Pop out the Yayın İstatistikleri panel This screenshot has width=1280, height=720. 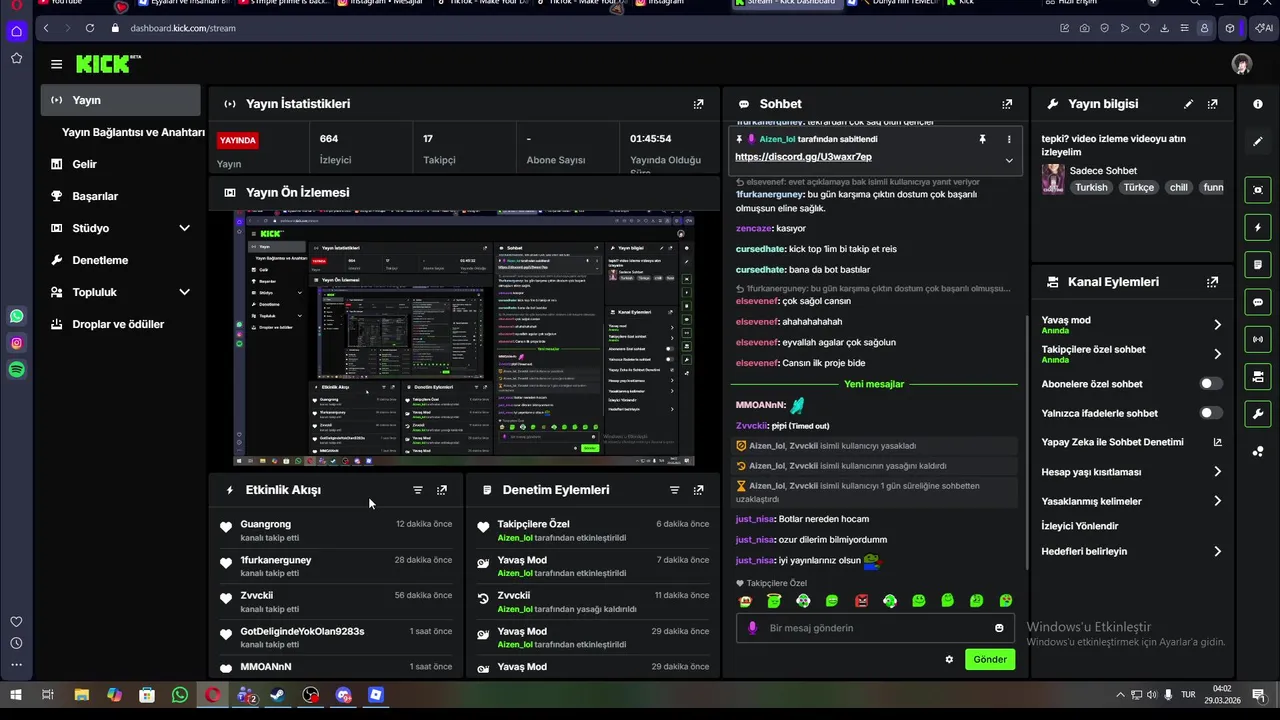(698, 104)
